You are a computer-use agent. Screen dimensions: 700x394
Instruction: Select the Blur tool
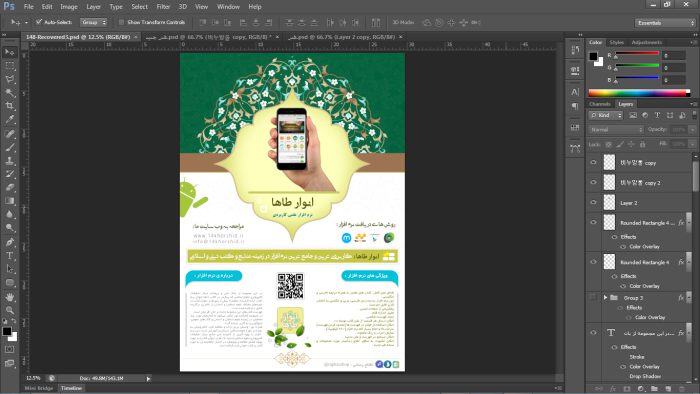pyautogui.click(x=9, y=214)
